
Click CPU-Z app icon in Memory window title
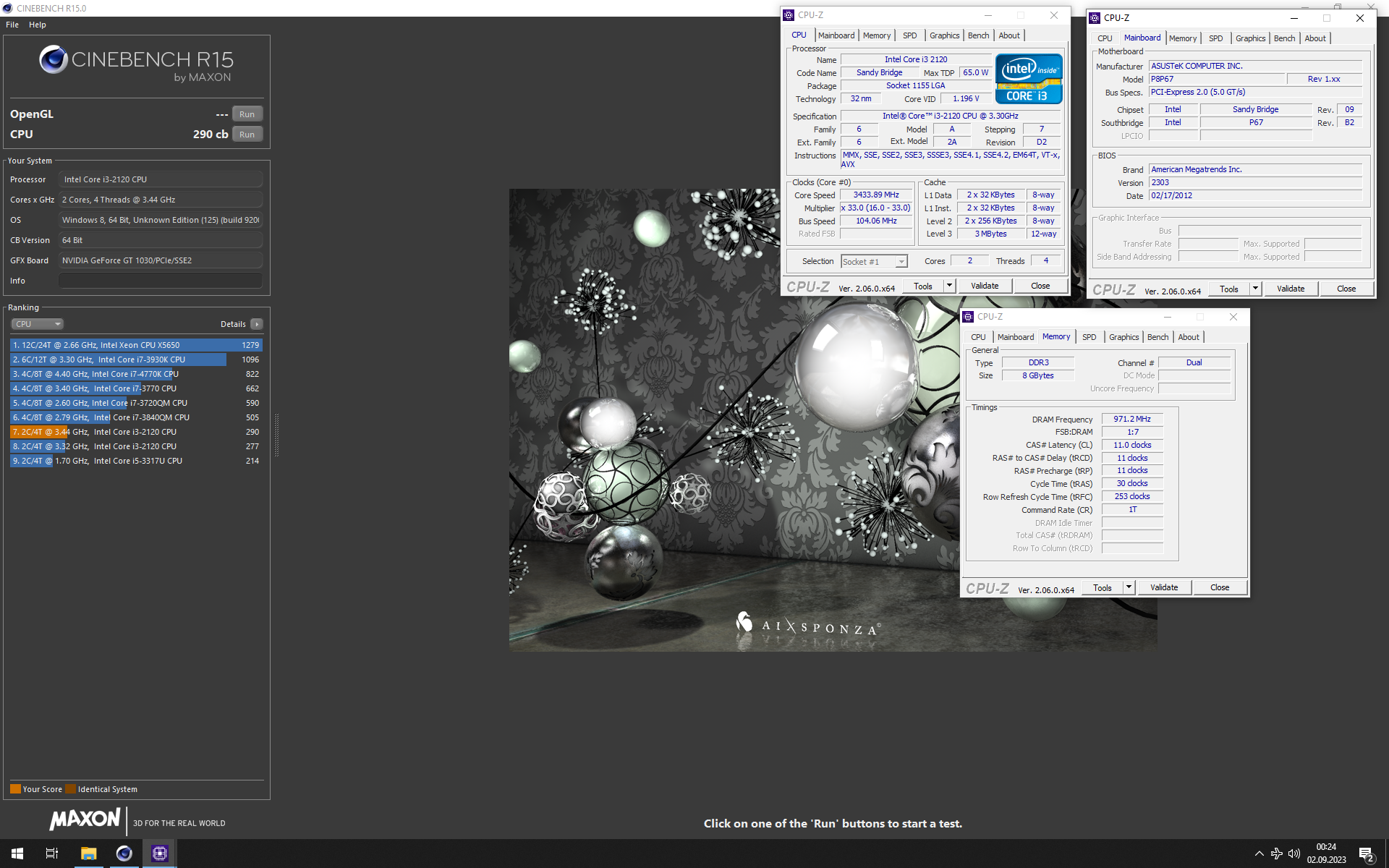point(968,317)
